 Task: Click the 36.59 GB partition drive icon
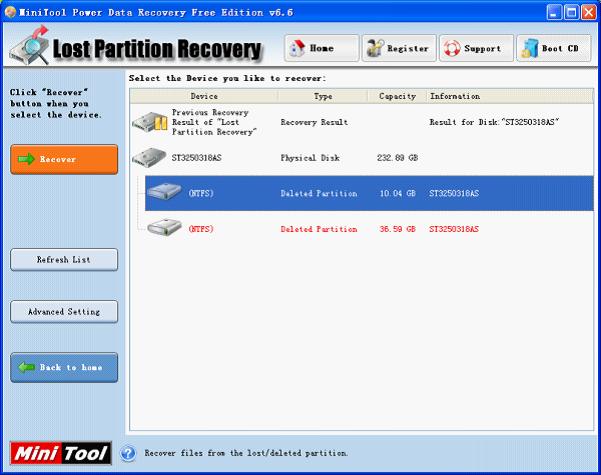[x=164, y=227]
